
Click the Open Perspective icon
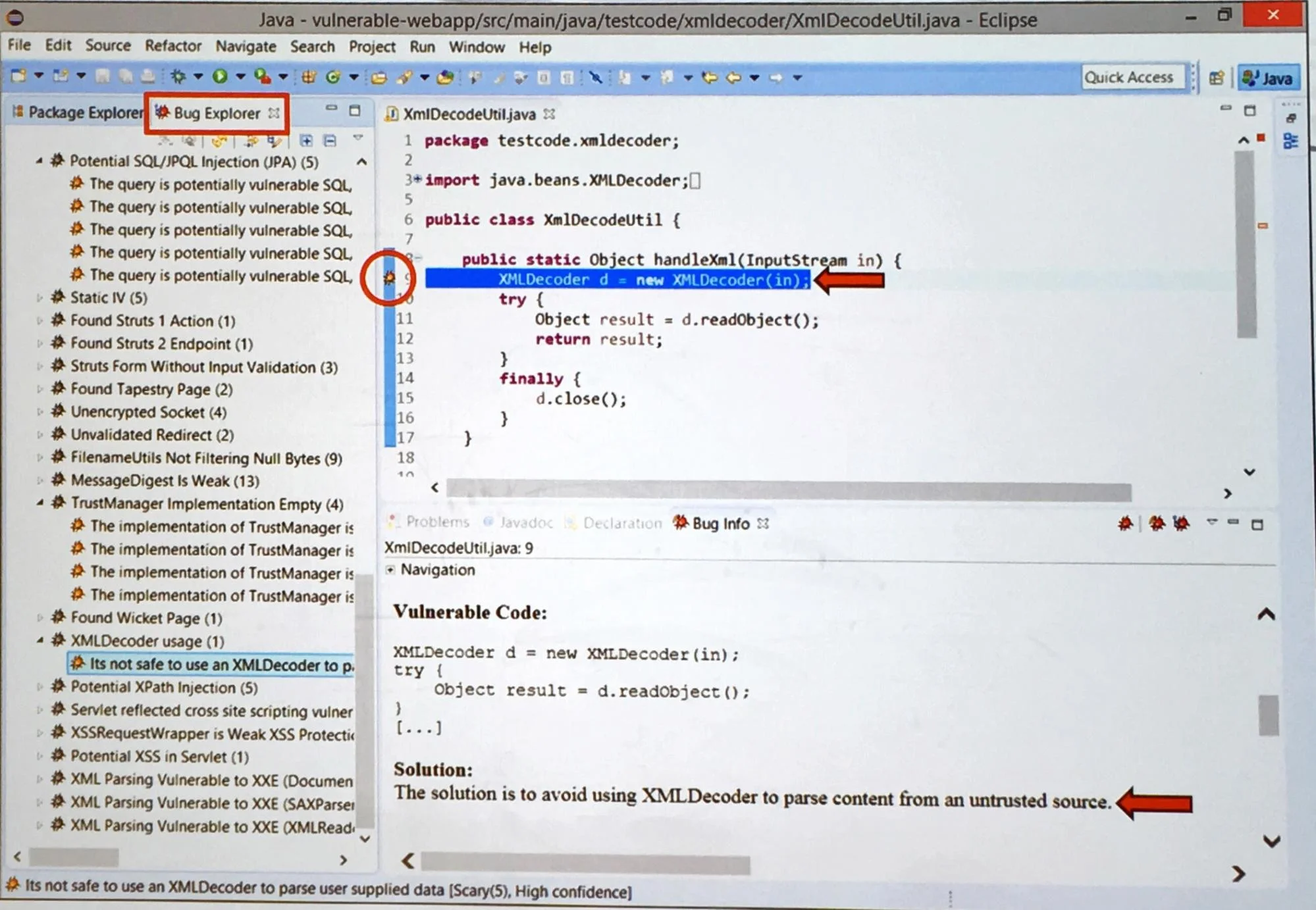pyautogui.click(x=1217, y=78)
